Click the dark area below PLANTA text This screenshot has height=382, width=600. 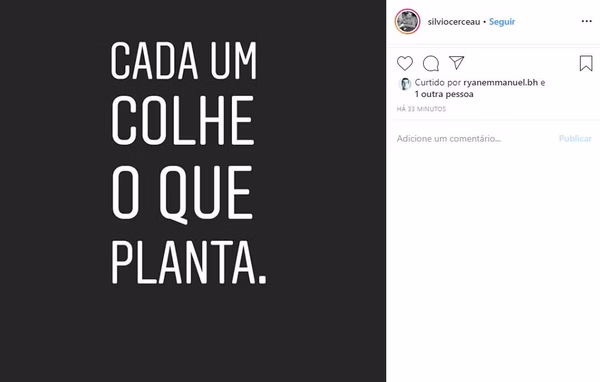[193, 333]
